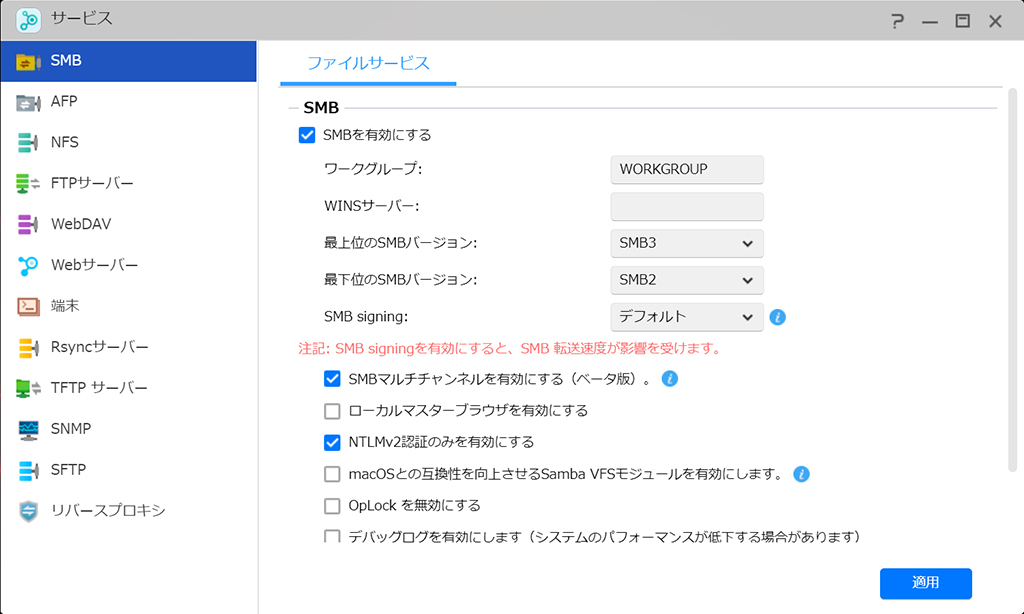Open the SNMP monitor icon
Viewport: 1024px width, 614px height.
tap(28, 430)
